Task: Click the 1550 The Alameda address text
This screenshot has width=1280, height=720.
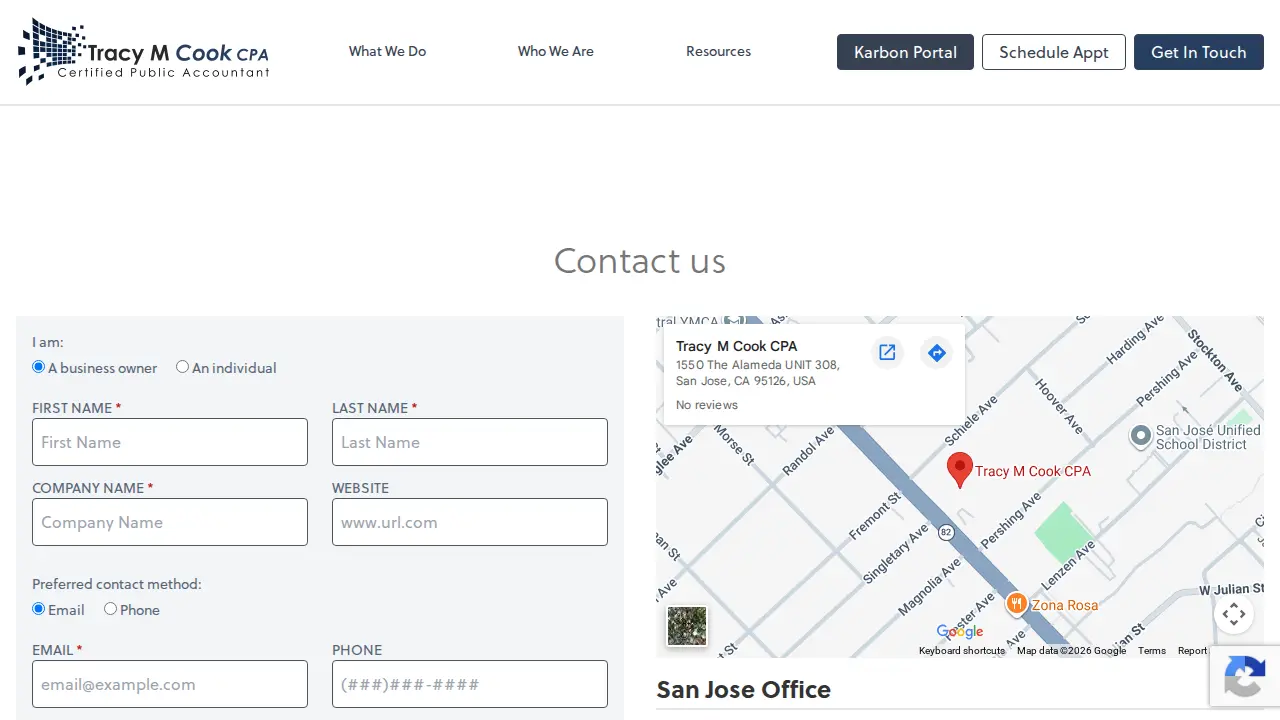Action: click(758, 373)
